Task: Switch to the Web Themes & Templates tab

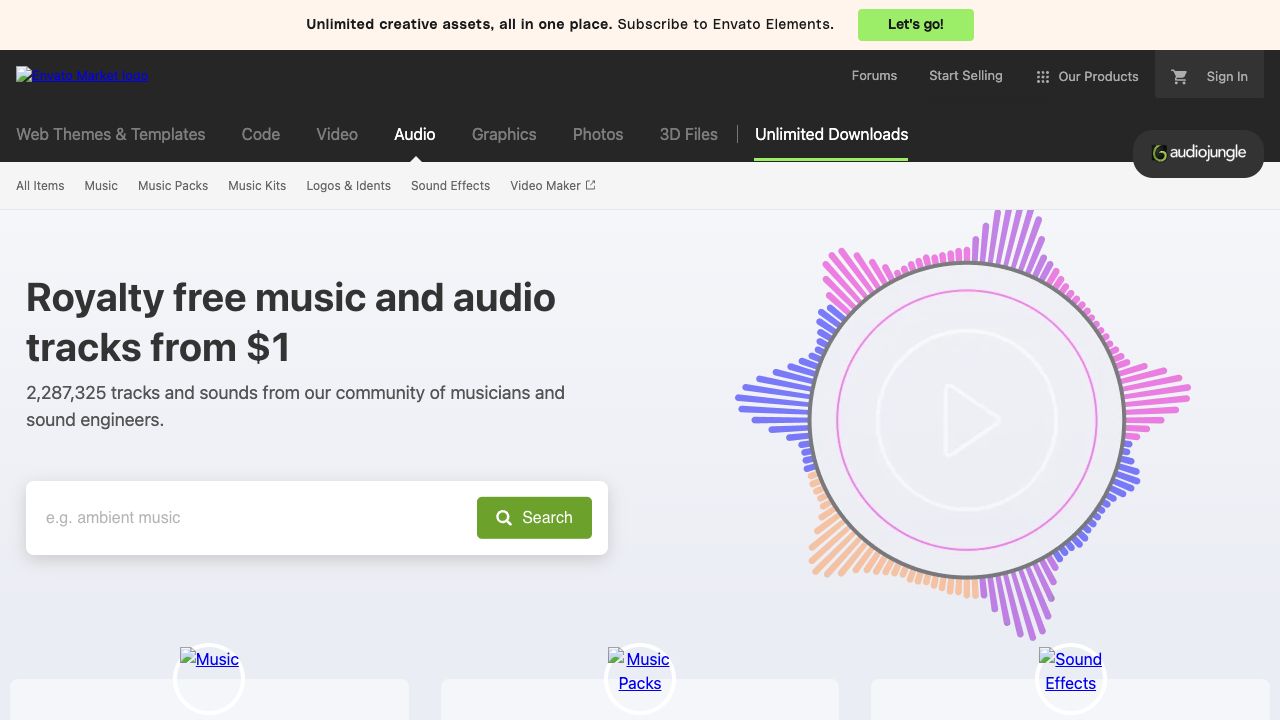Action: pos(110,135)
